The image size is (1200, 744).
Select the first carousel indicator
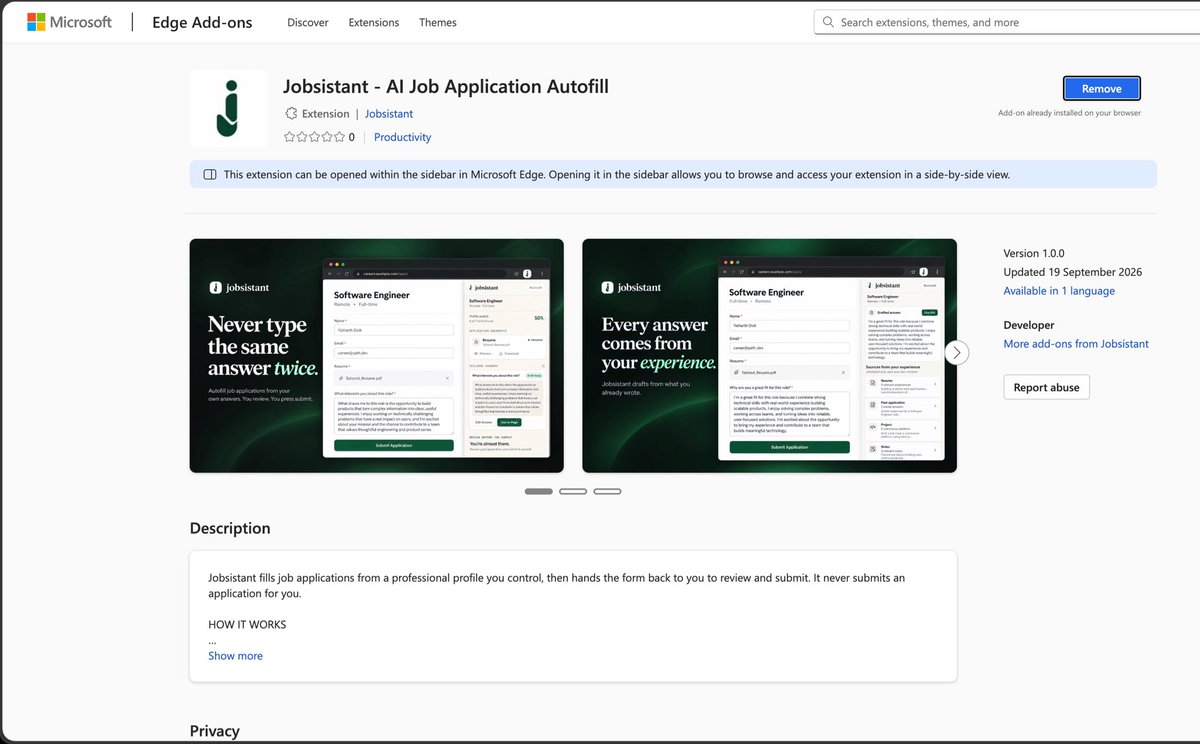click(x=538, y=491)
